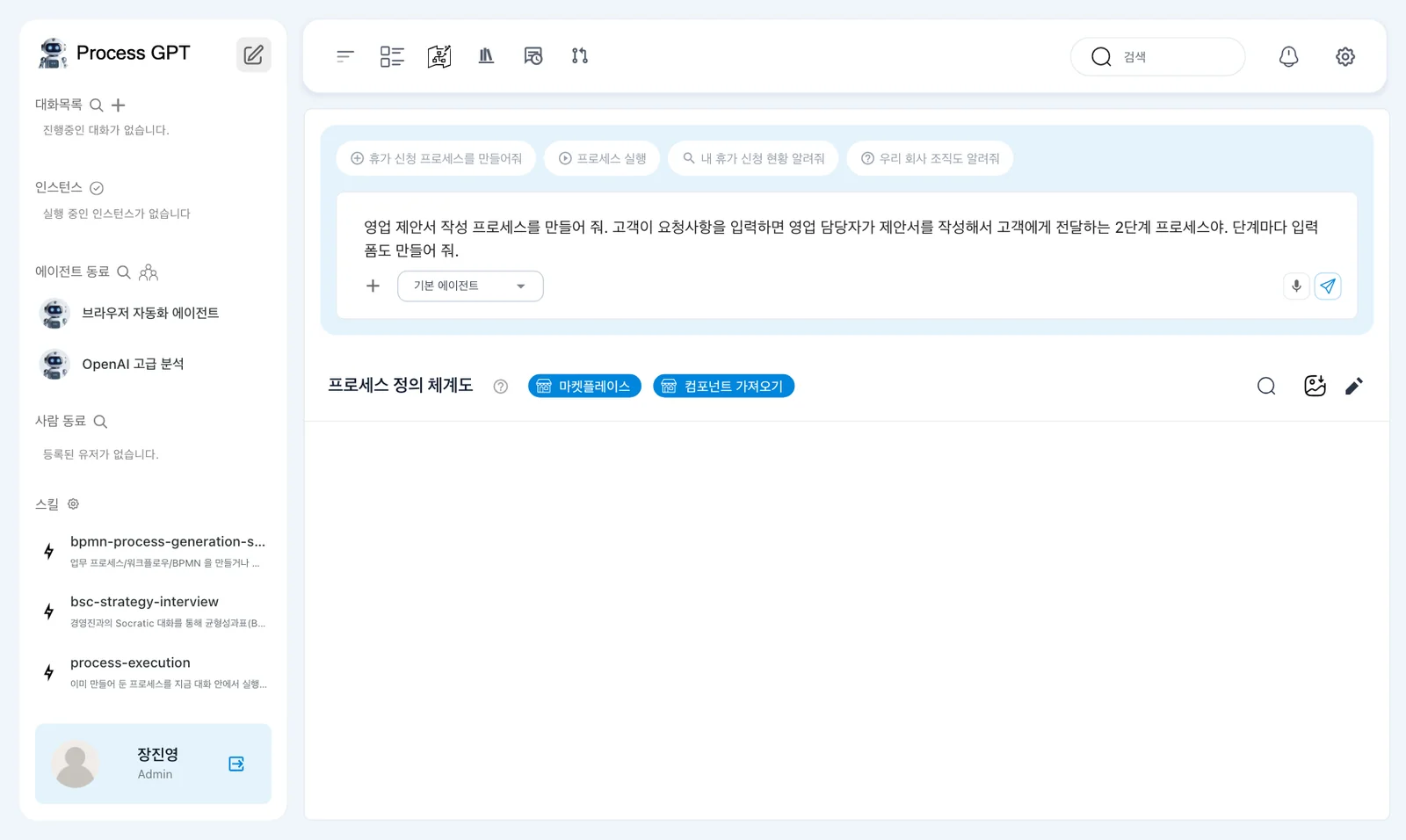Image resolution: width=1406 pixels, height=840 pixels.
Task: Open the bpmn-process-generation skill
Action: coord(153,551)
